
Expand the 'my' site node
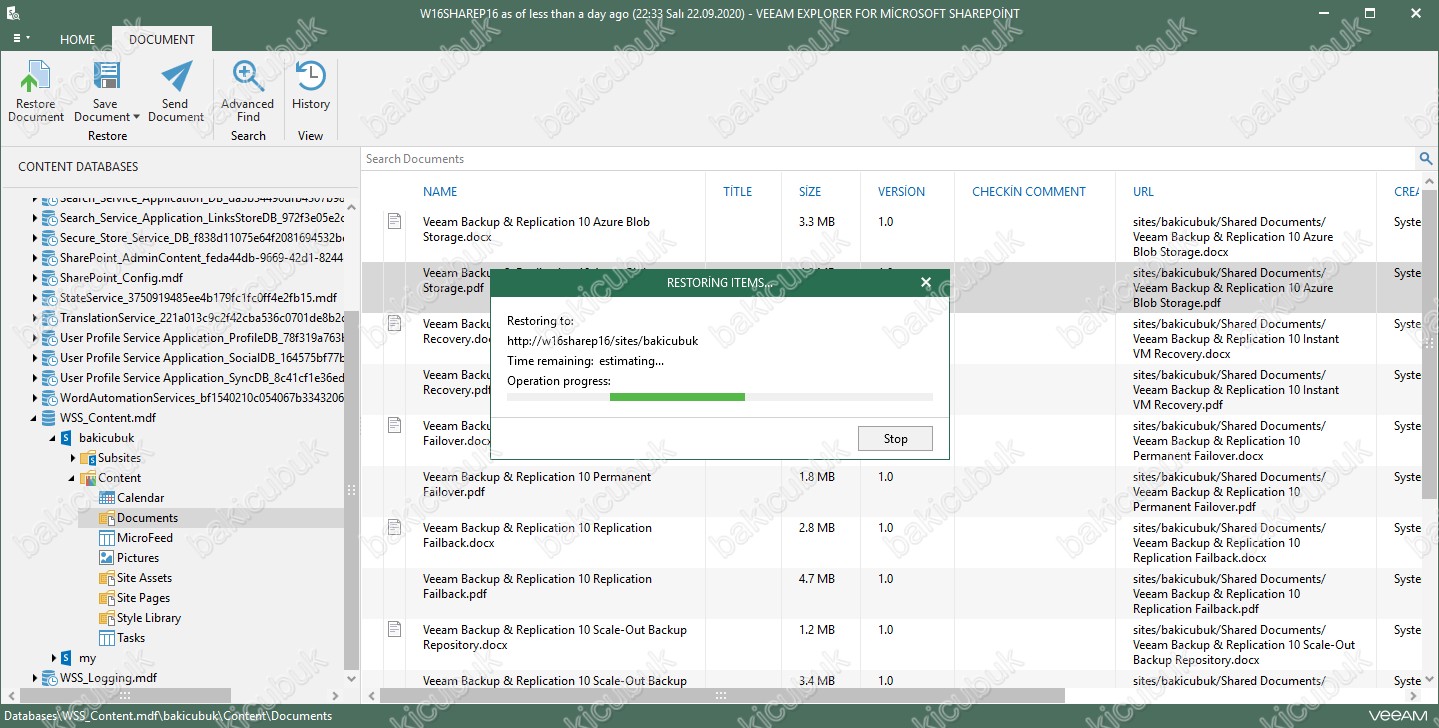click(x=54, y=658)
